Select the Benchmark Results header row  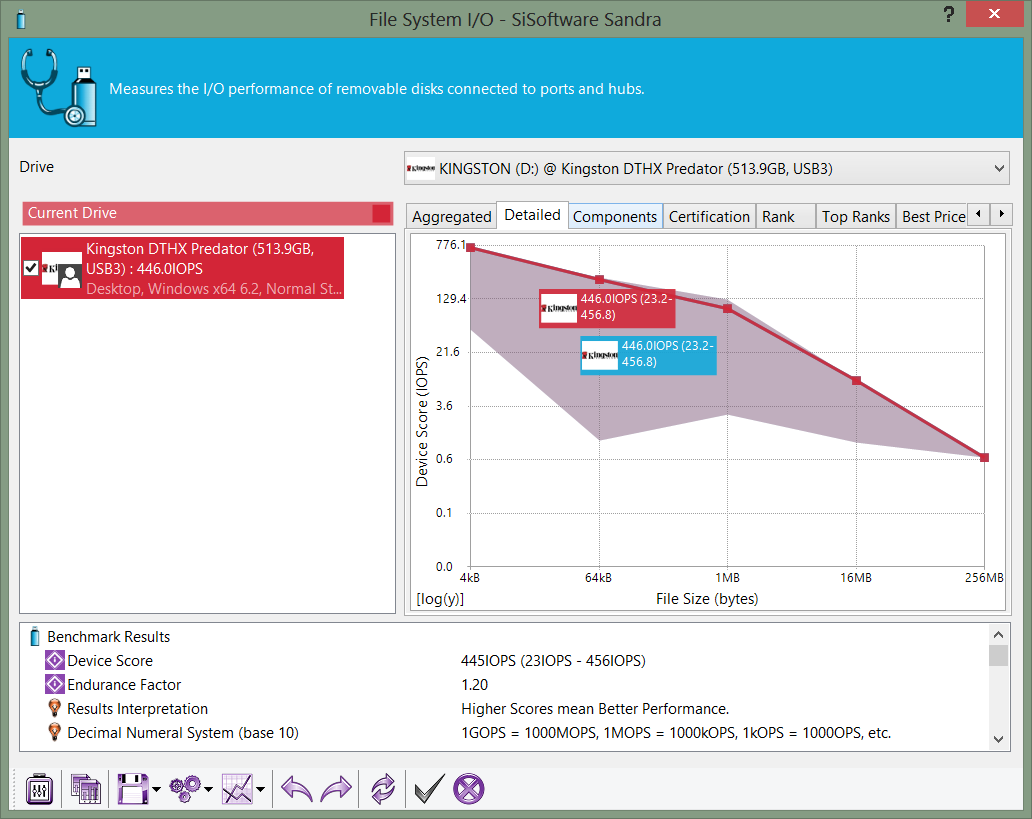109,637
